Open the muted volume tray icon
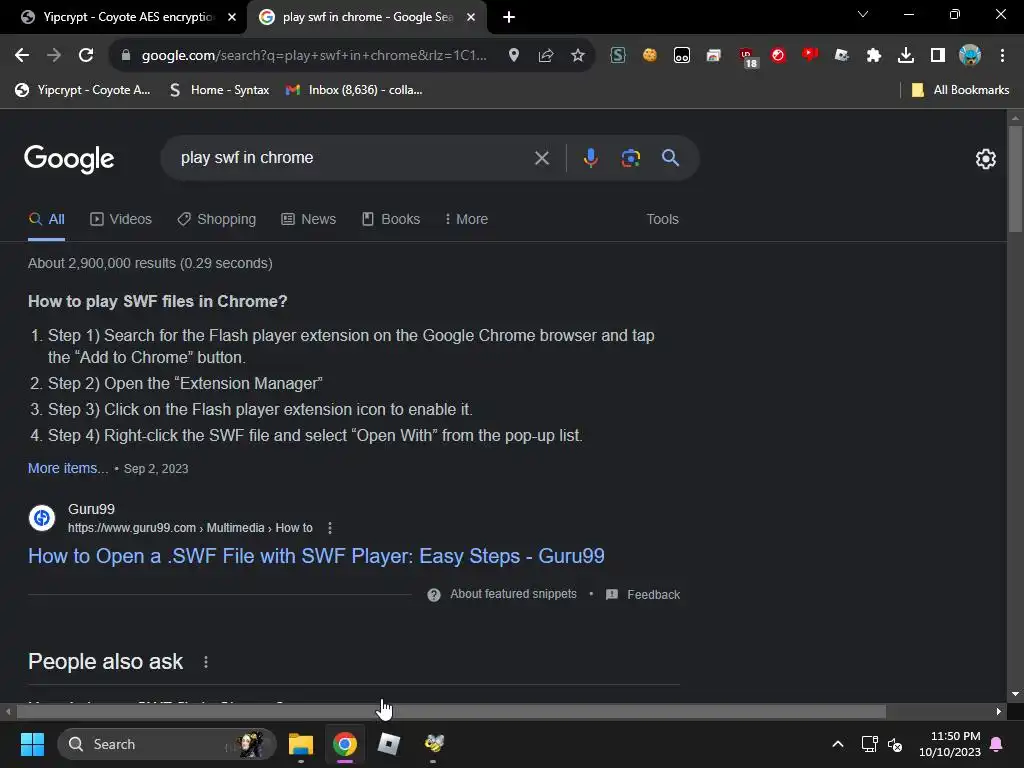The width and height of the screenshot is (1024, 768). pyautogui.click(x=895, y=744)
